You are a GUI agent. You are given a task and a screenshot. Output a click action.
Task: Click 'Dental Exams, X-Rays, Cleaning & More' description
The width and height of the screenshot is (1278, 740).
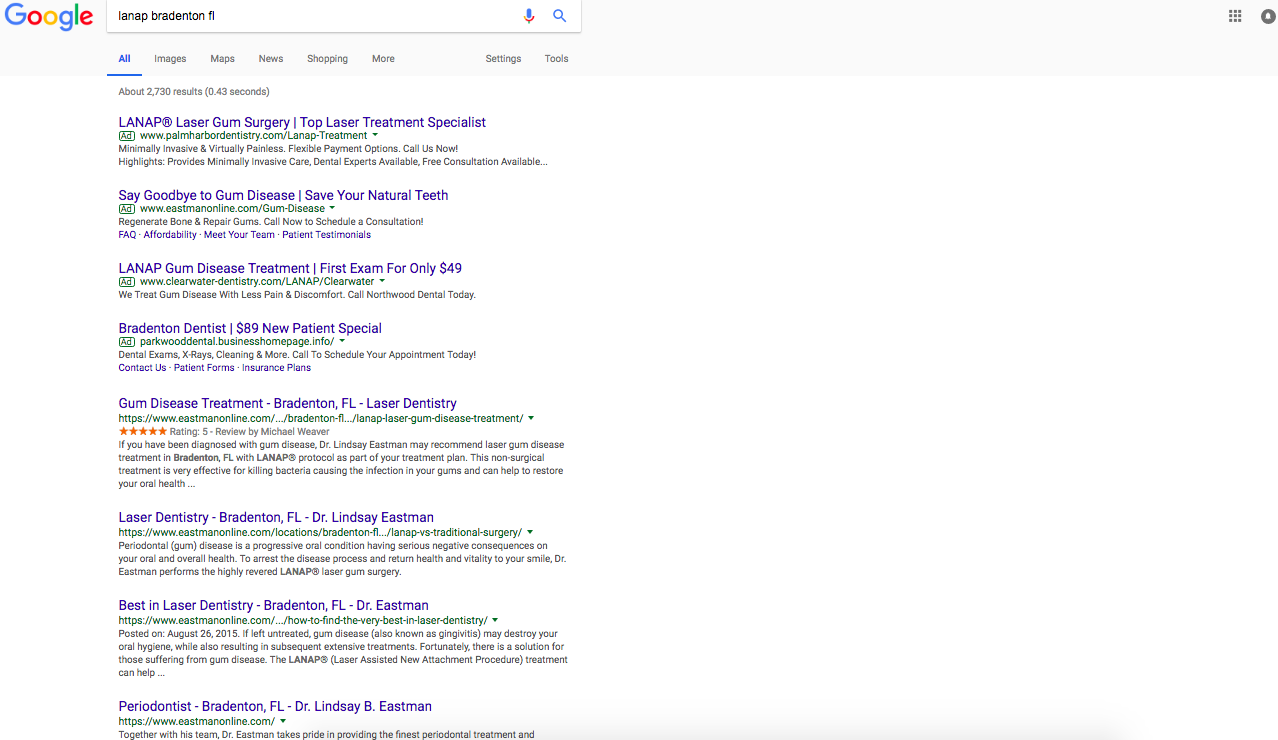[x=297, y=355]
